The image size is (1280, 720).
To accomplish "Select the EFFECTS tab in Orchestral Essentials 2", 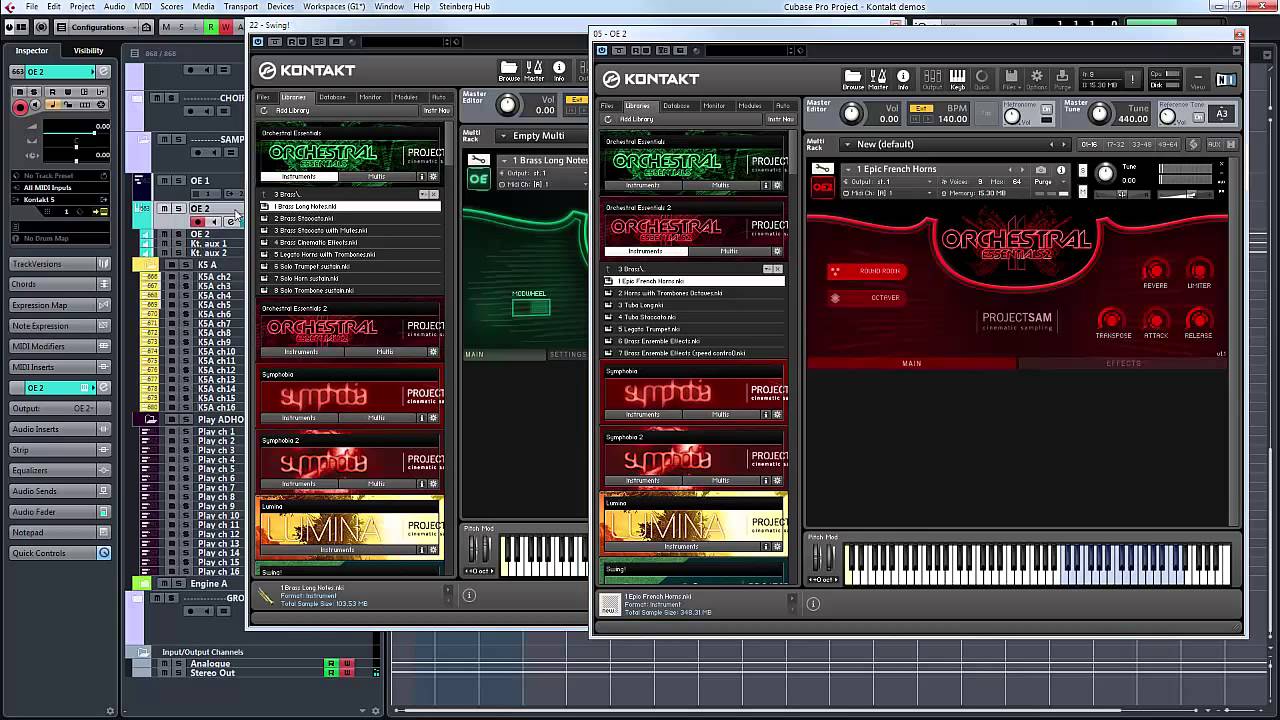I will point(1123,363).
